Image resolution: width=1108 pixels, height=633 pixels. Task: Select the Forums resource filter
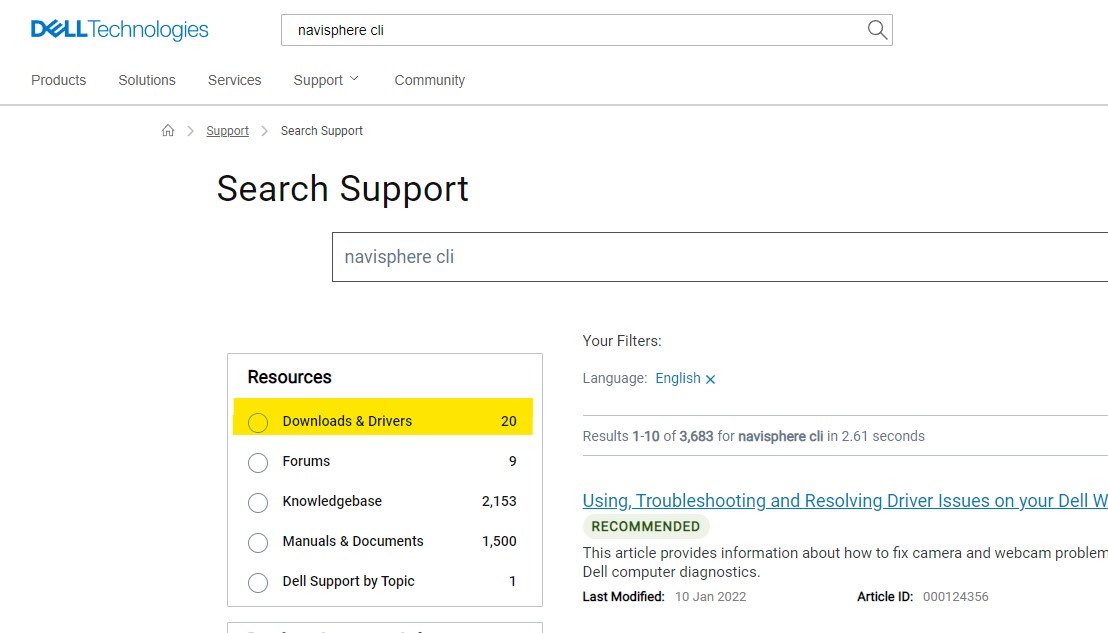pos(258,462)
